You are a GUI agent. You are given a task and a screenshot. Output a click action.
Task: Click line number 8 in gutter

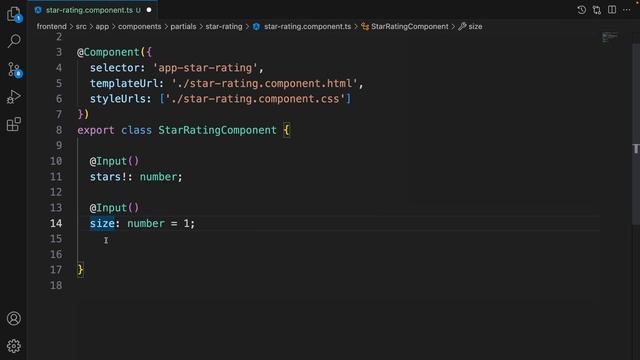click(59, 130)
